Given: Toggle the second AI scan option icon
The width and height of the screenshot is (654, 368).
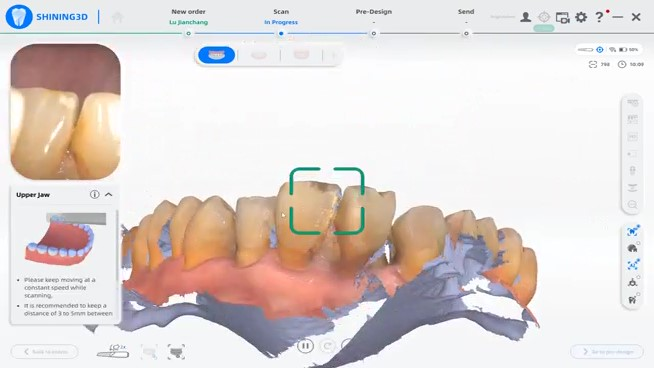Looking at the screenshot, I should click(x=632, y=265).
